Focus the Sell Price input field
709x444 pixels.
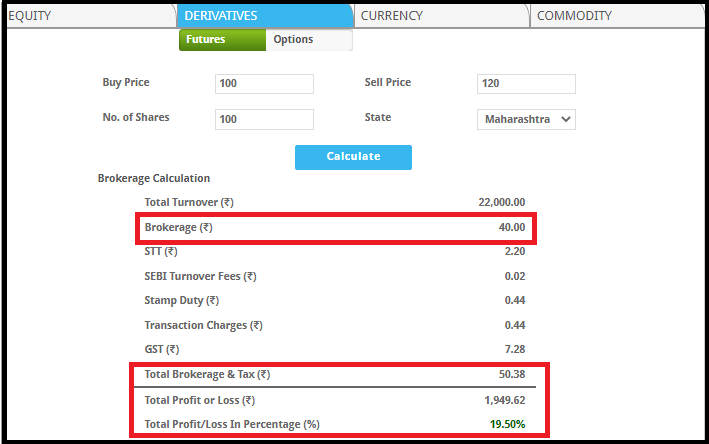tap(526, 84)
